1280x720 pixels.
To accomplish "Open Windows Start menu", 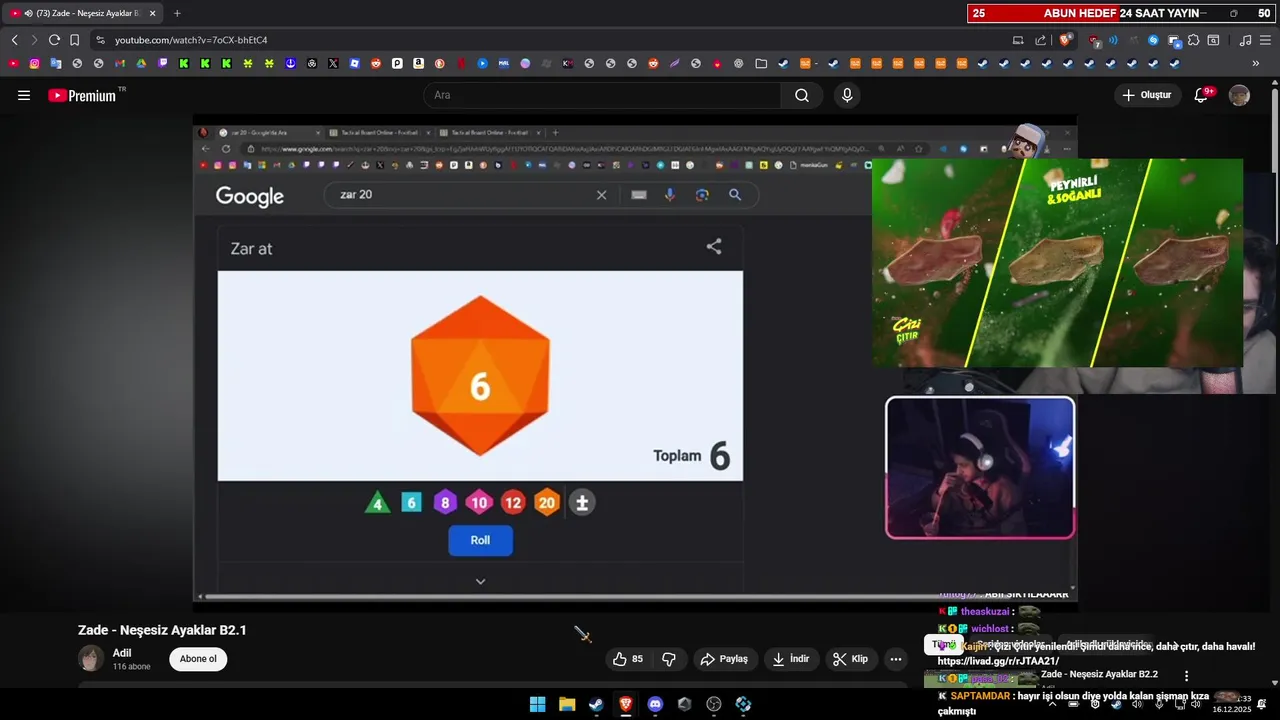I will point(537,704).
